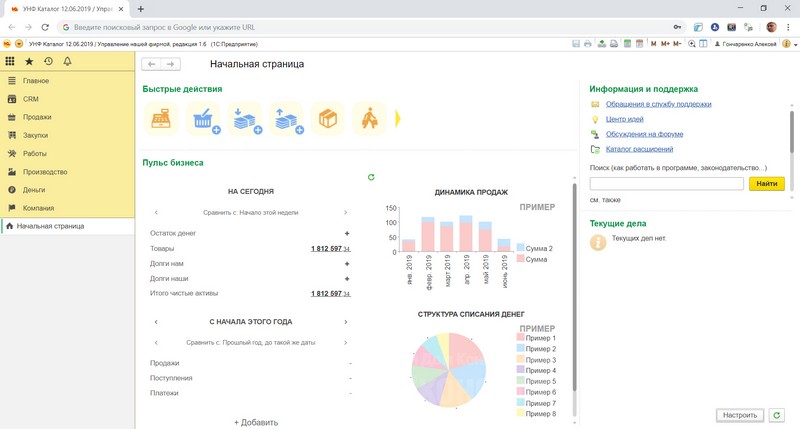Open Chrome three-dot menu

coord(788,27)
